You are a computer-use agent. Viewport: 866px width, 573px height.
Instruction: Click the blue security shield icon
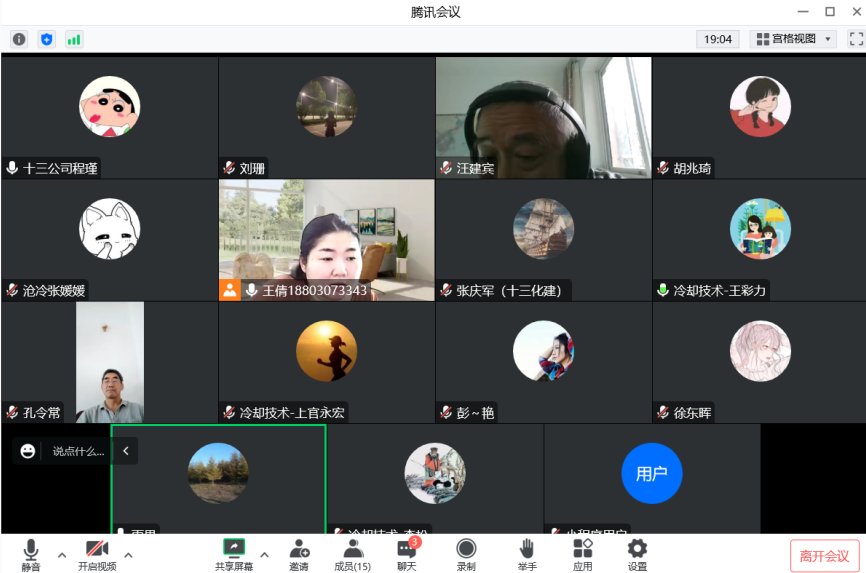coord(46,39)
